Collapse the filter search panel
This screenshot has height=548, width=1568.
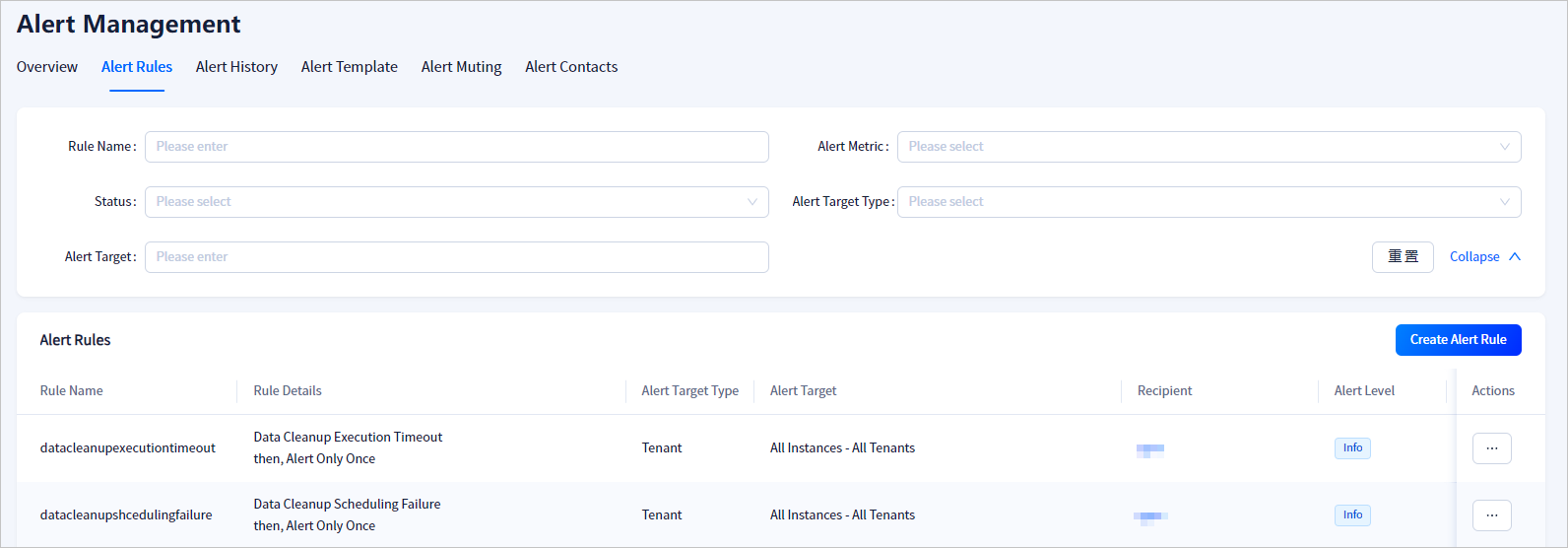(x=1484, y=257)
